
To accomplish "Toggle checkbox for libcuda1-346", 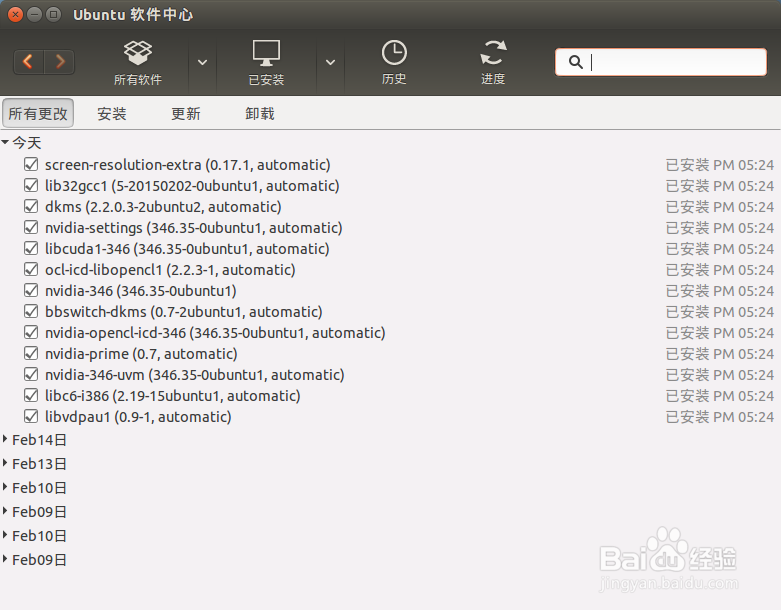I will [31, 248].
